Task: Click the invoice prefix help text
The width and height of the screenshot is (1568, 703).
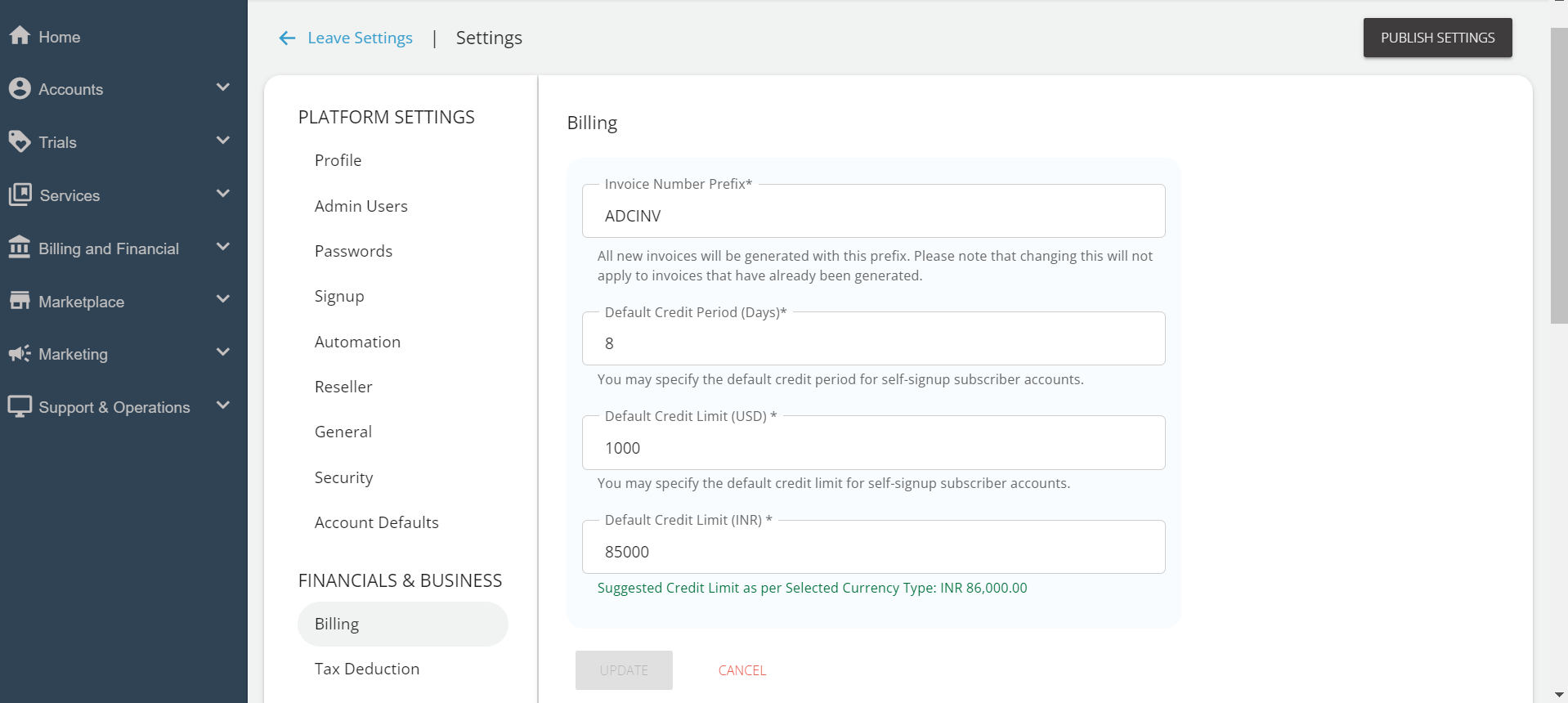Action: point(875,266)
